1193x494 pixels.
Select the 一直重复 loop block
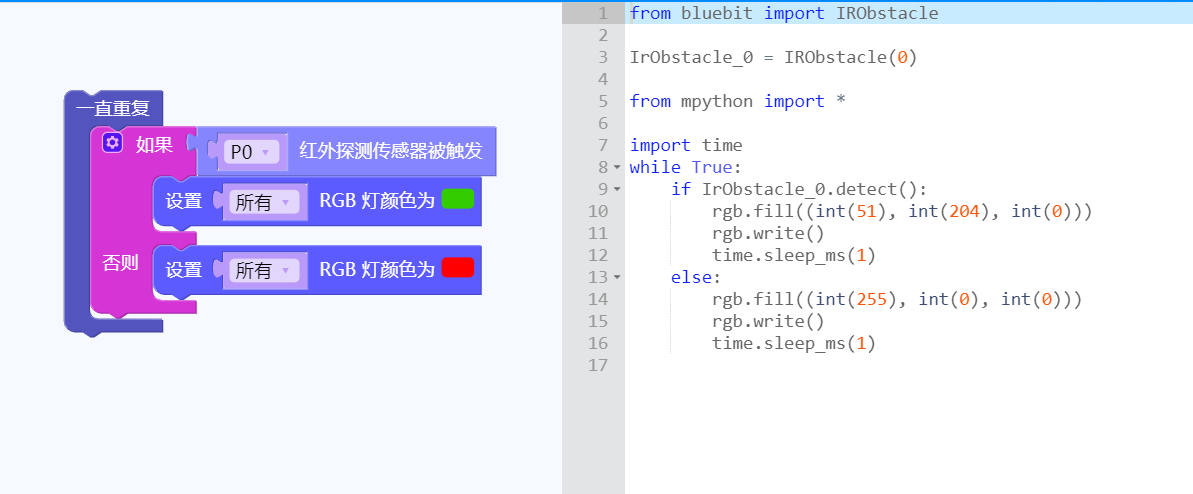[112, 108]
